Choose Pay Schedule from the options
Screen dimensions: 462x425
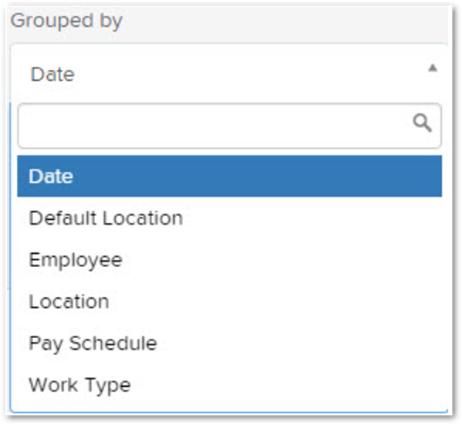pyautogui.click(x=230, y=343)
